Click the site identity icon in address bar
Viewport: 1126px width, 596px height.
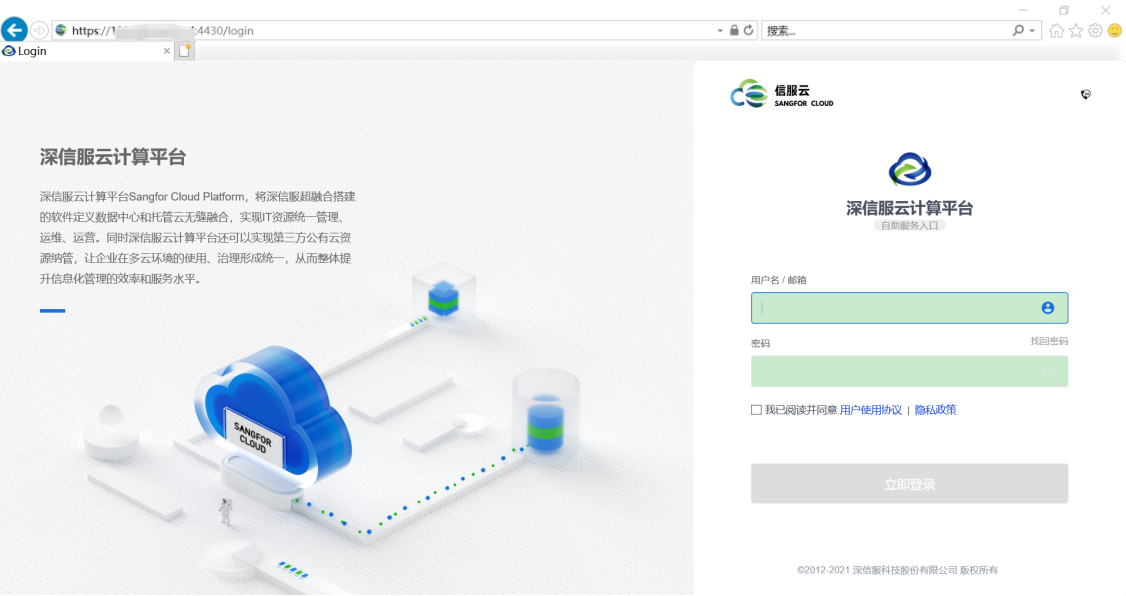click(61, 30)
